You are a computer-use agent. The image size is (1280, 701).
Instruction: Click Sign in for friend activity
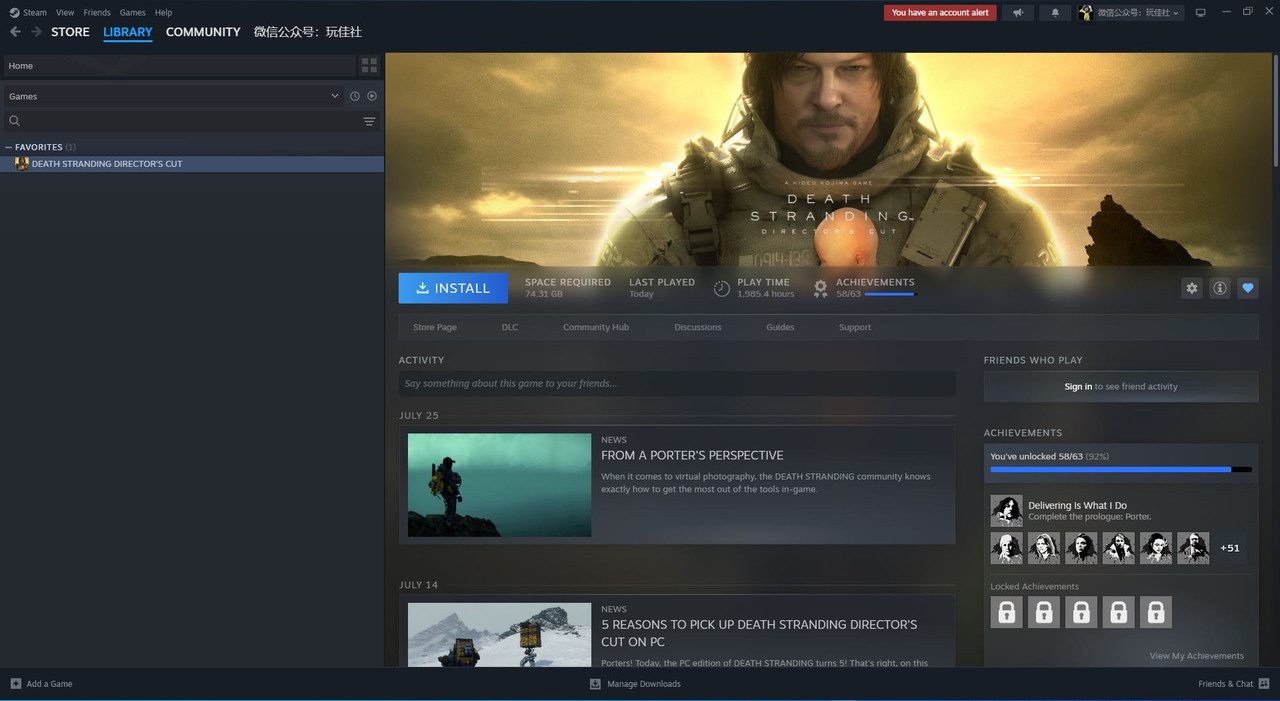pos(1078,387)
